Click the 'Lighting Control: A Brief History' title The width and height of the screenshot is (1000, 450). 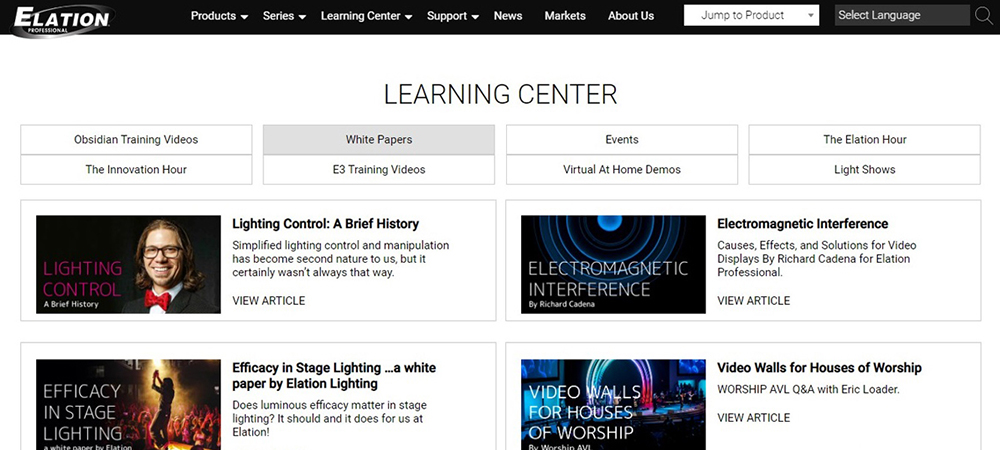[325, 224]
